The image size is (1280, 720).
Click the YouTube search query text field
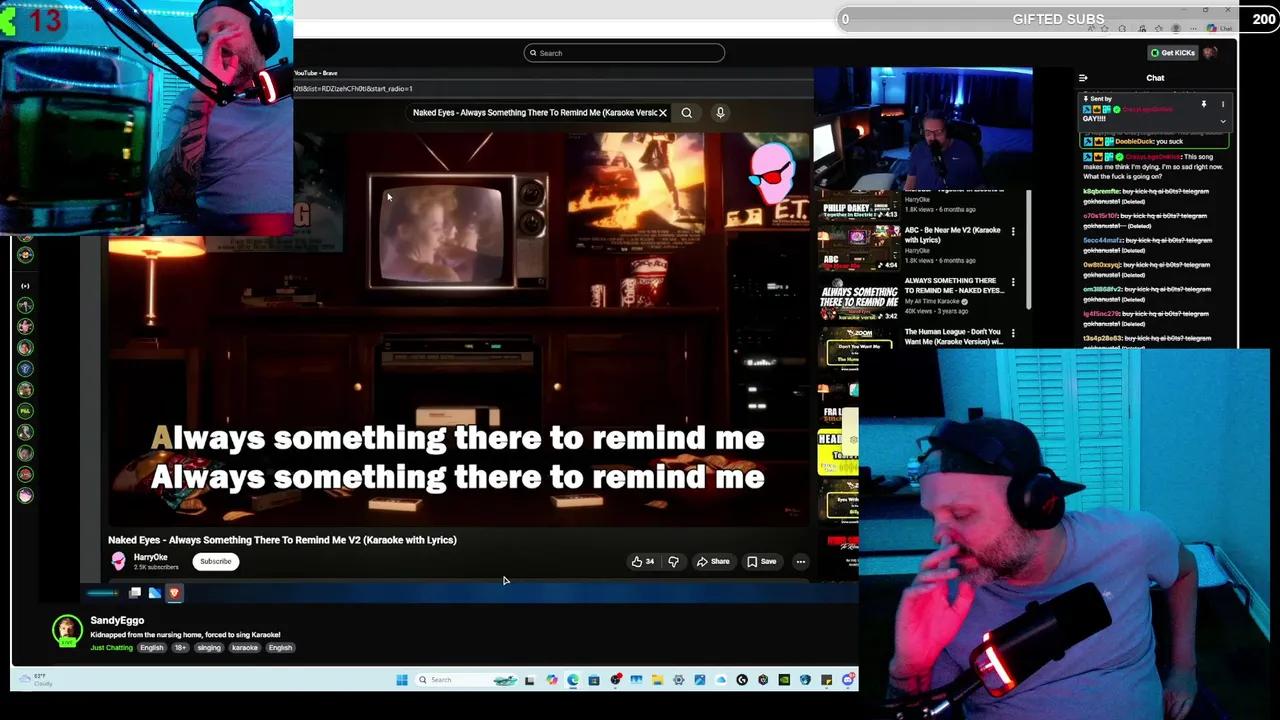coord(534,113)
